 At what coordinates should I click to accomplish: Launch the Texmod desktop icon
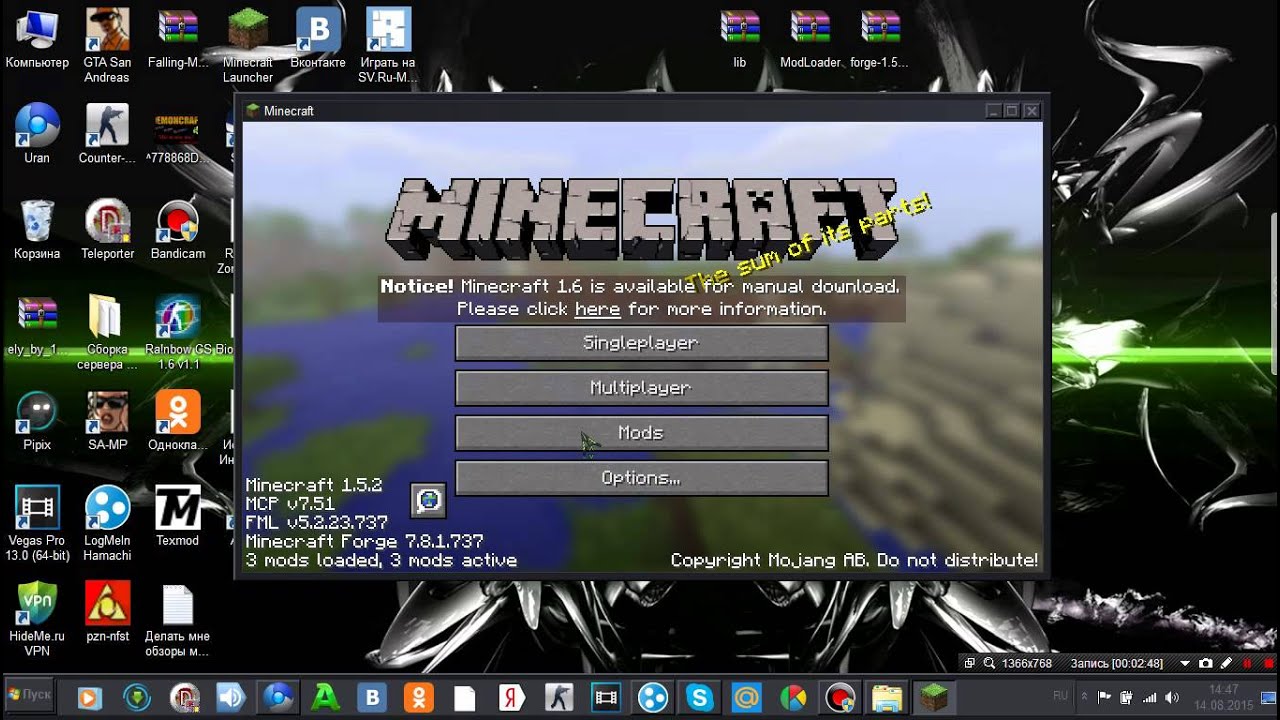pyautogui.click(x=178, y=517)
